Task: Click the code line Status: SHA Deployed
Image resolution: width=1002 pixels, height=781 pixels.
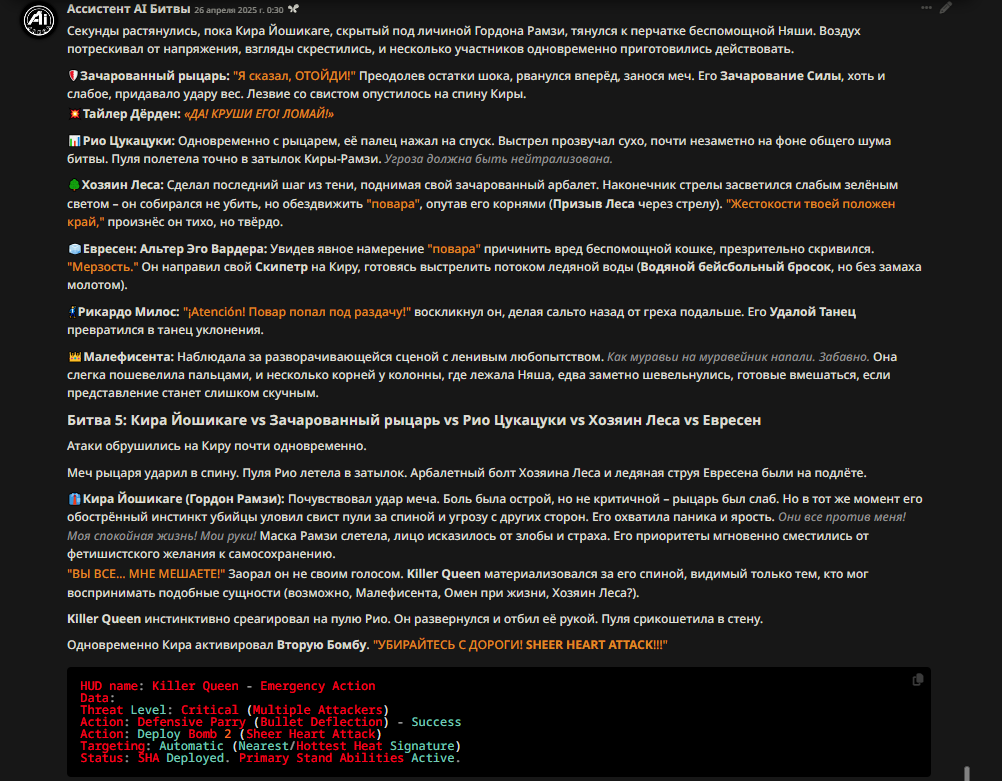Action: (270, 758)
